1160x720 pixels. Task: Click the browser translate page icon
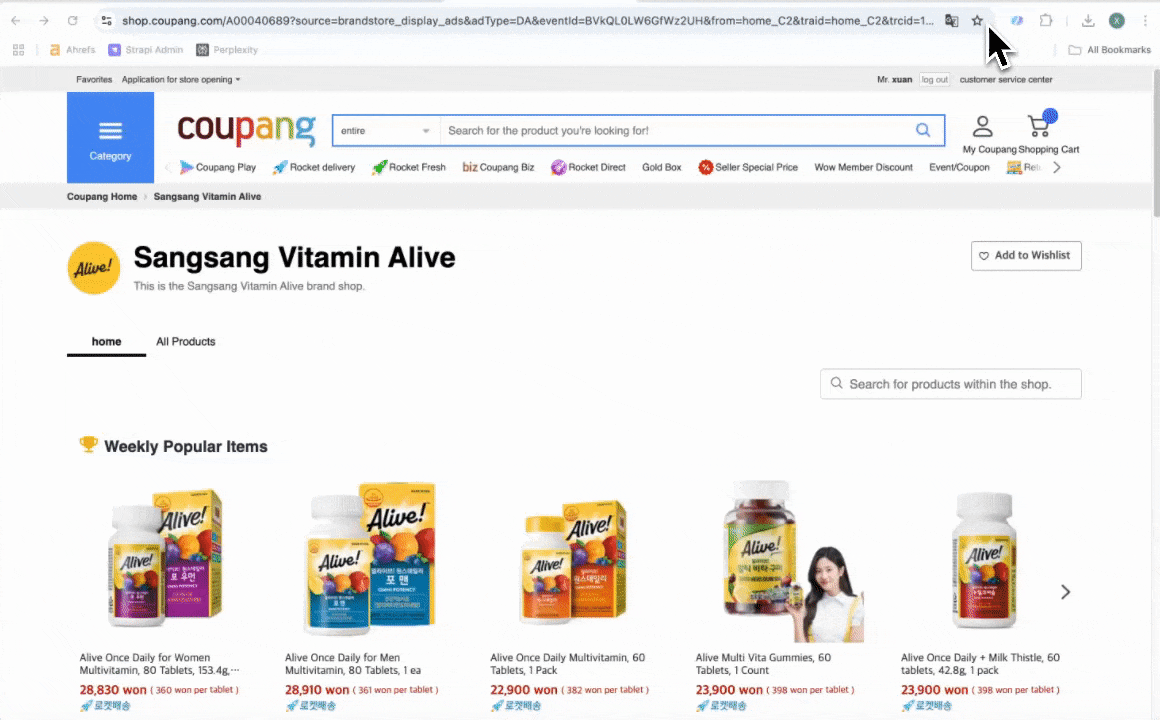click(951, 21)
